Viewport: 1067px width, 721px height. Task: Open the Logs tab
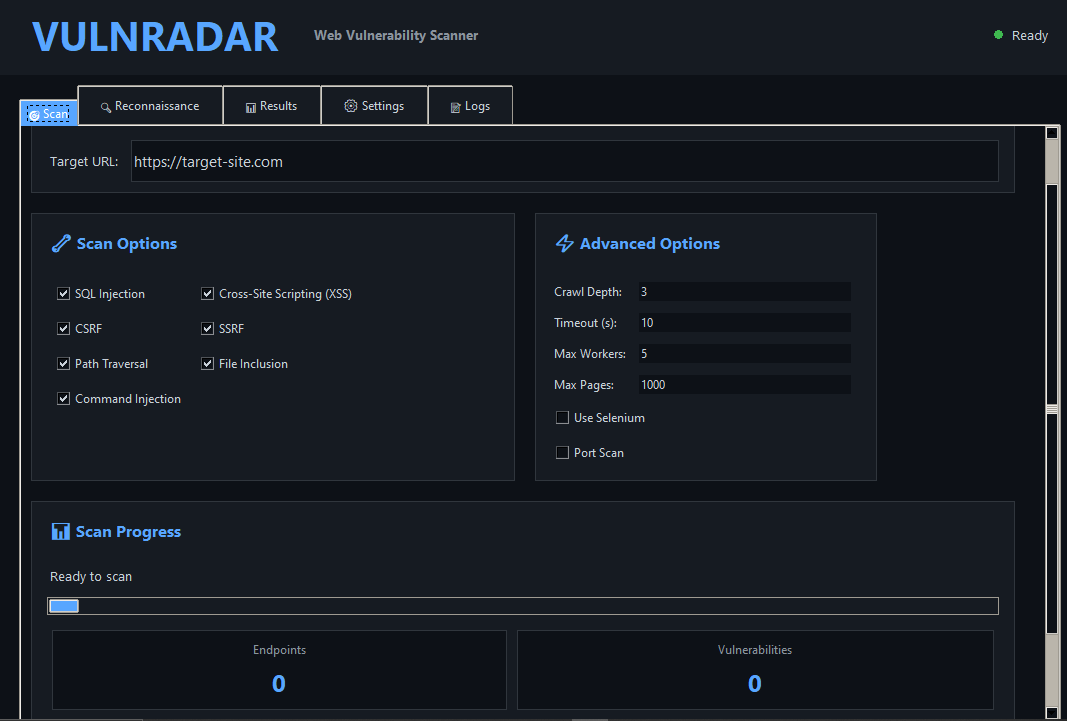click(470, 106)
